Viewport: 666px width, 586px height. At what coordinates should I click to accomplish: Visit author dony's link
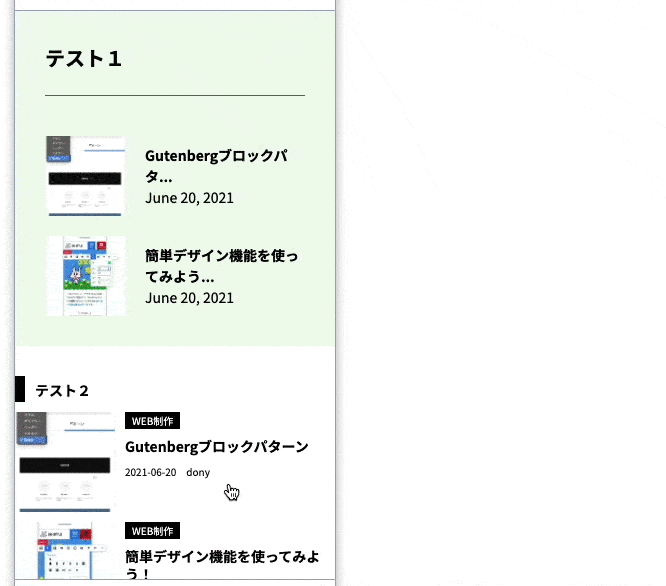pos(198,472)
